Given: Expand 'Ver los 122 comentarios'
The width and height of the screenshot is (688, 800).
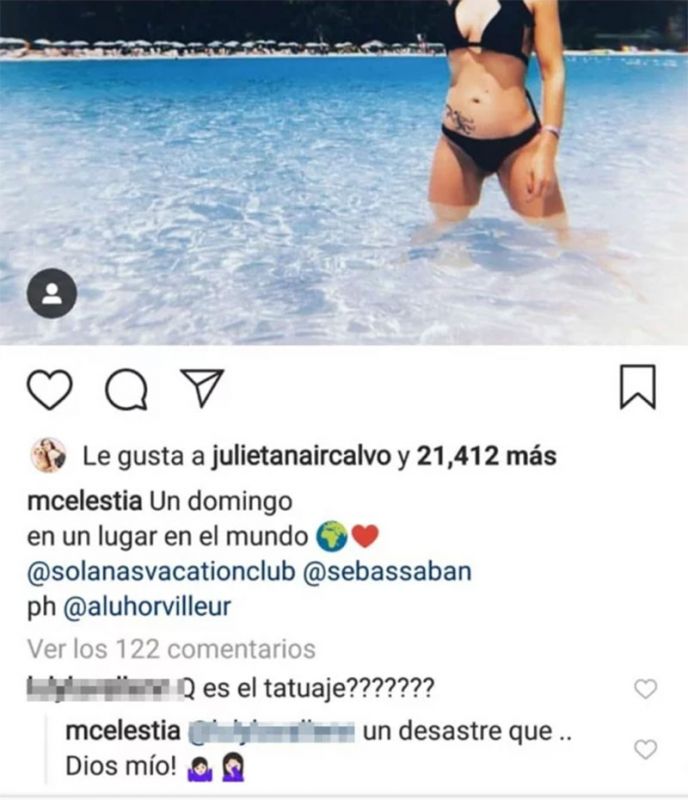Looking at the screenshot, I should (171, 649).
